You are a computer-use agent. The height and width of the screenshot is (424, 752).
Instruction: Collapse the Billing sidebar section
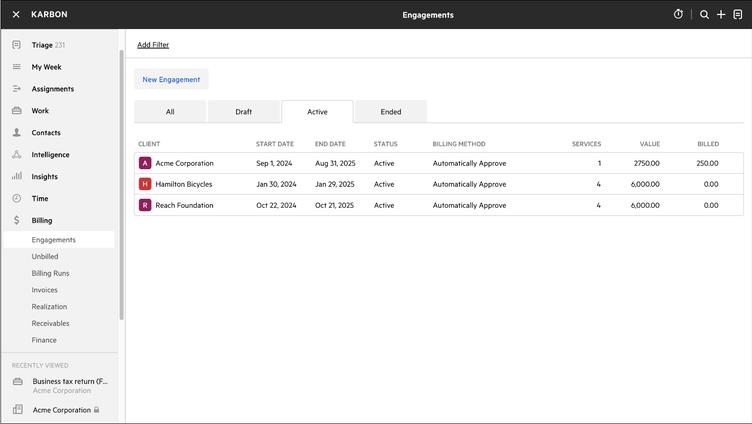pos(41,220)
